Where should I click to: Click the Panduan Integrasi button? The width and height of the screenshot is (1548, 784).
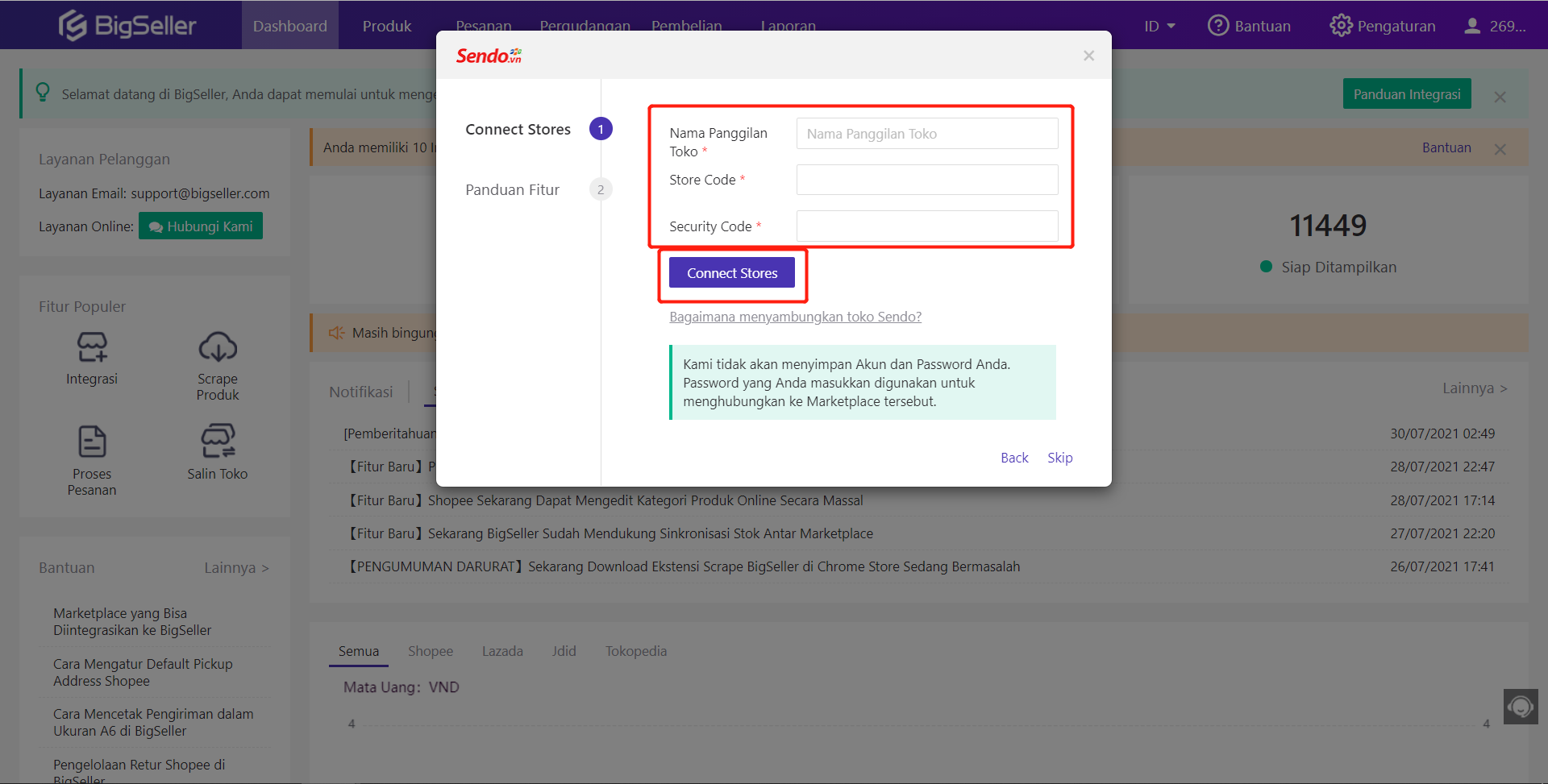(x=1407, y=94)
